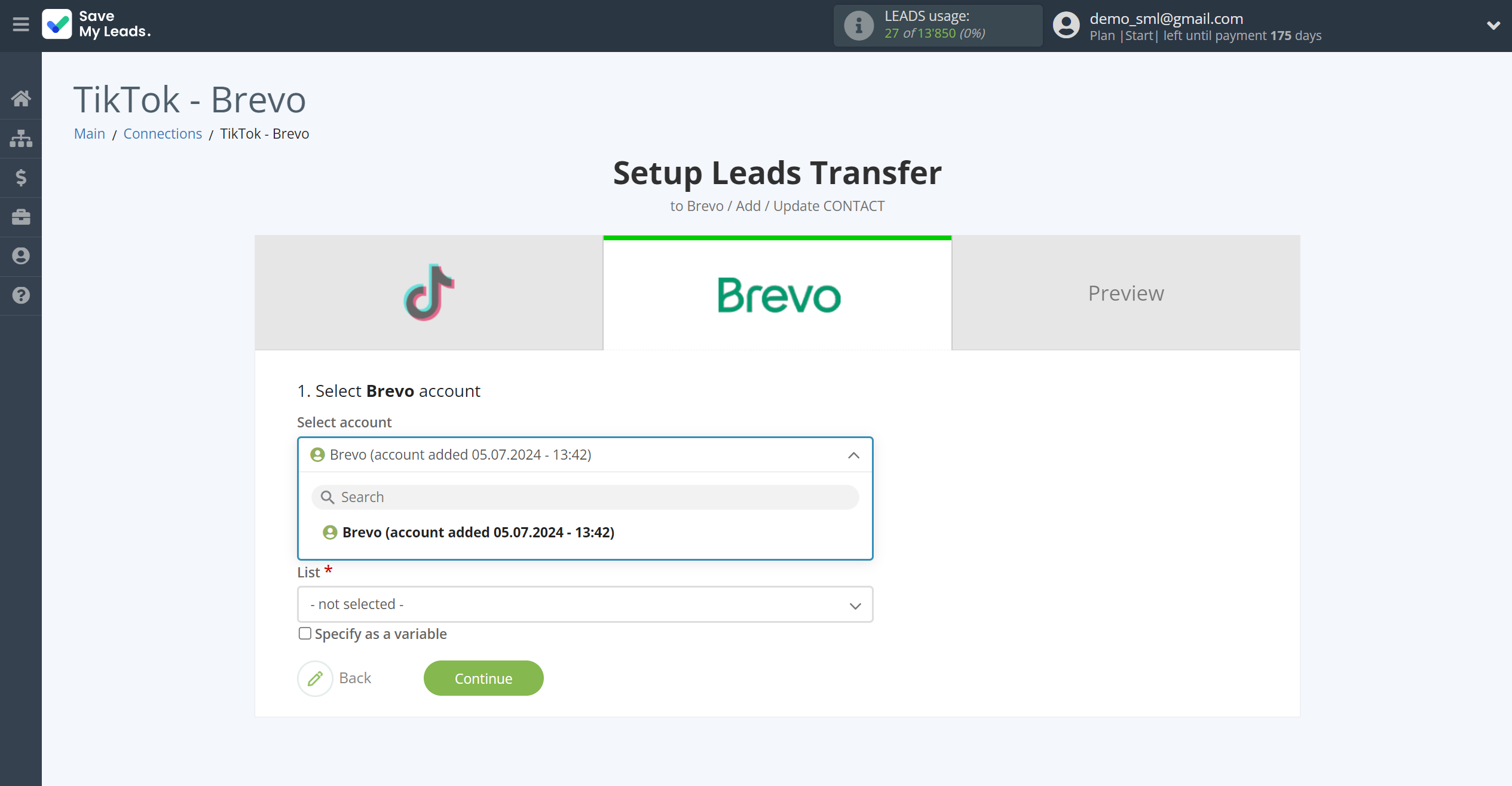Toggle the Specify as a variable checkbox
This screenshot has width=1512, height=786.
click(x=304, y=633)
